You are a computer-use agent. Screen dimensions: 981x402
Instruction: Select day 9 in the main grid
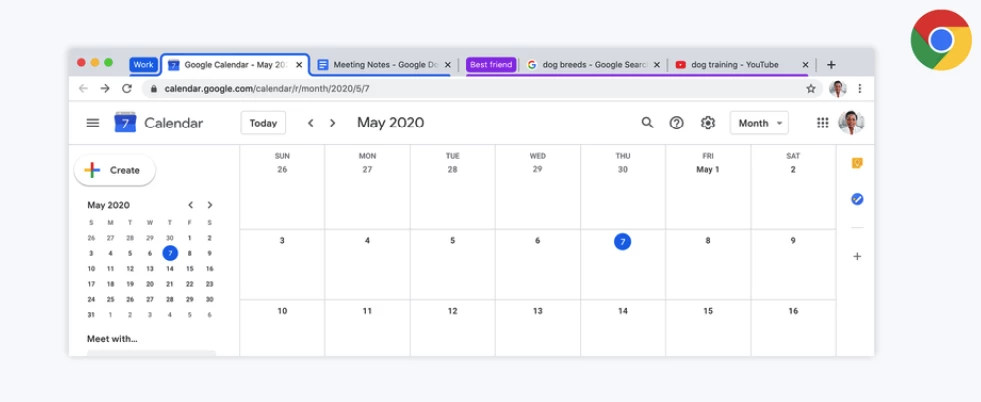tap(793, 241)
